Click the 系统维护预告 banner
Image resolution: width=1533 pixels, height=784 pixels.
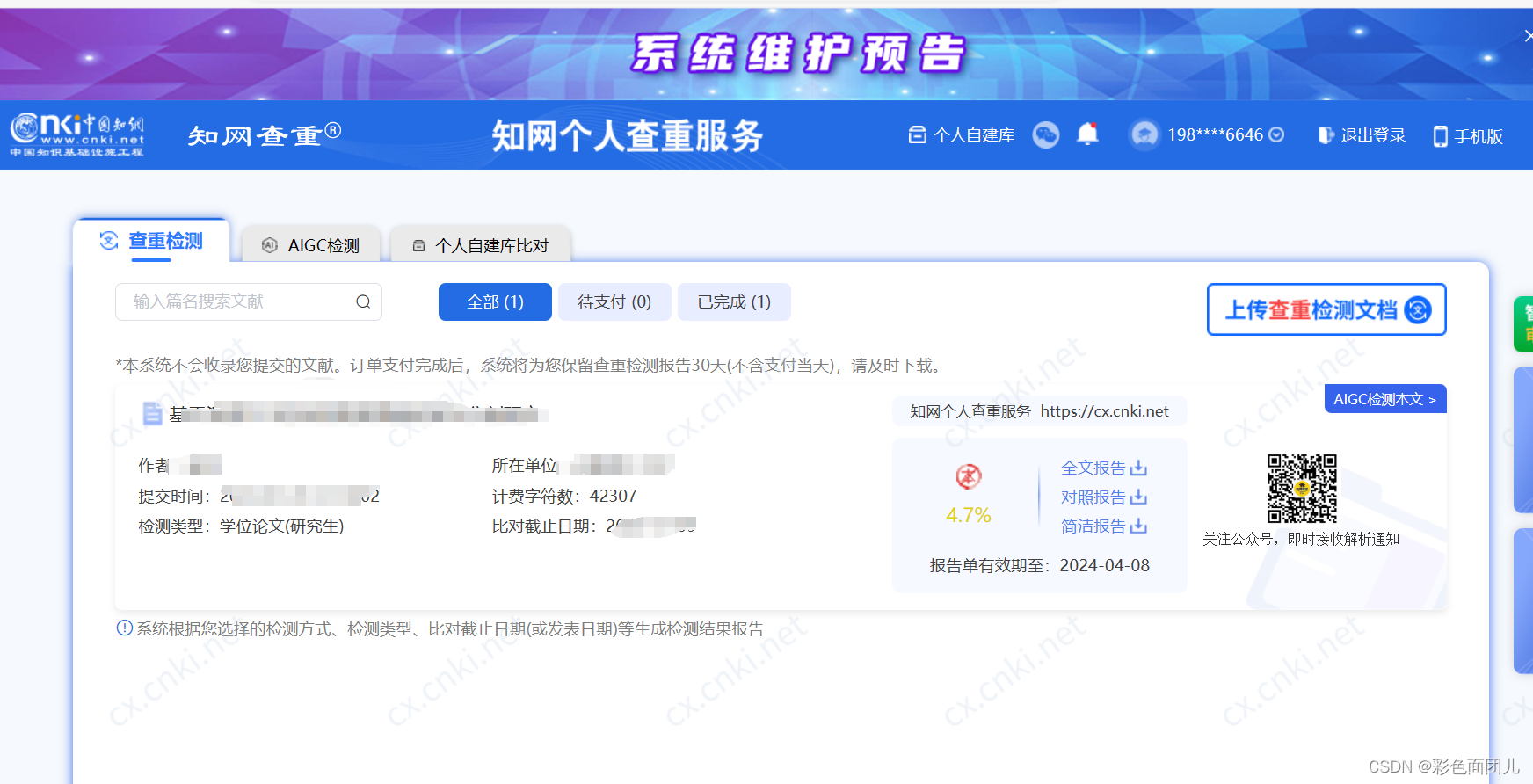pyautogui.click(x=765, y=54)
